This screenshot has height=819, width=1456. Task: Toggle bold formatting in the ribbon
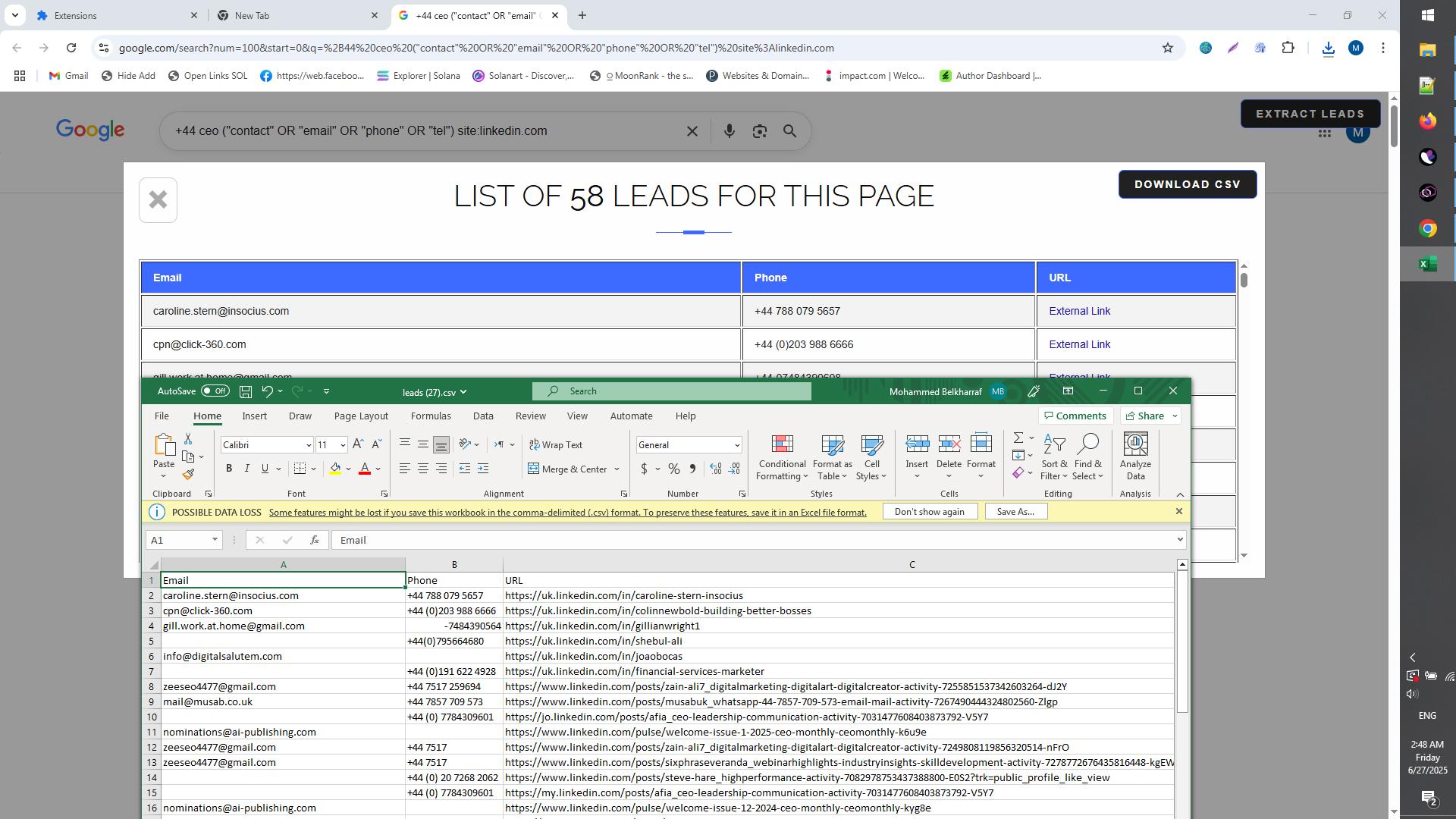(x=229, y=468)
